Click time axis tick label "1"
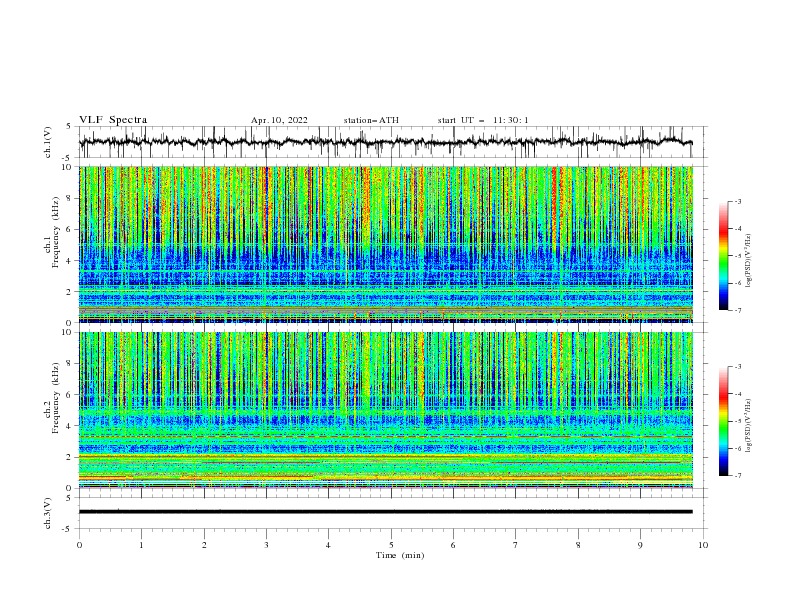 (x=141, y=545)
